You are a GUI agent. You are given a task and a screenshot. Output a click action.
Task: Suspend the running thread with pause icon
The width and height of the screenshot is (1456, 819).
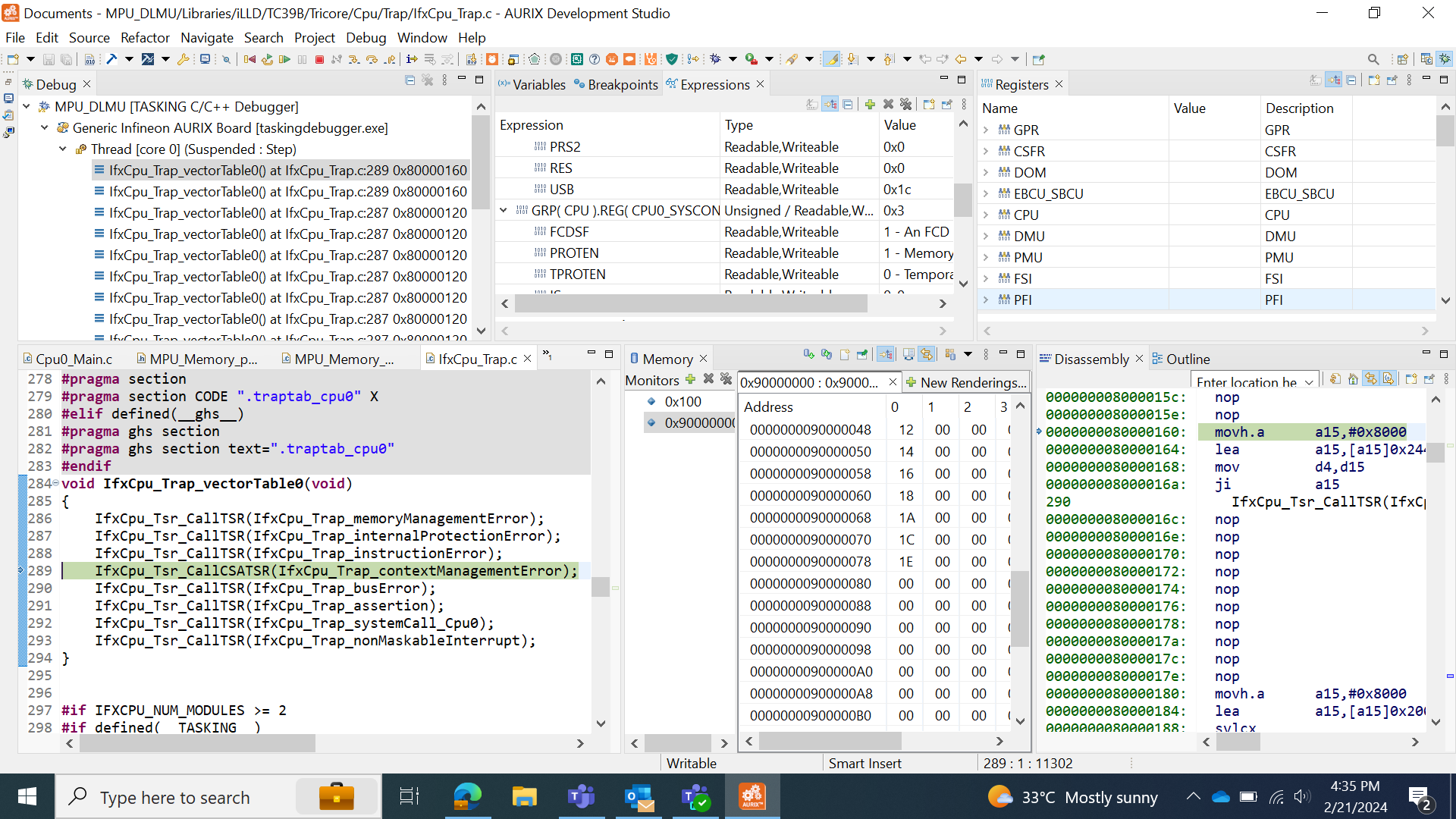(302, 58)
